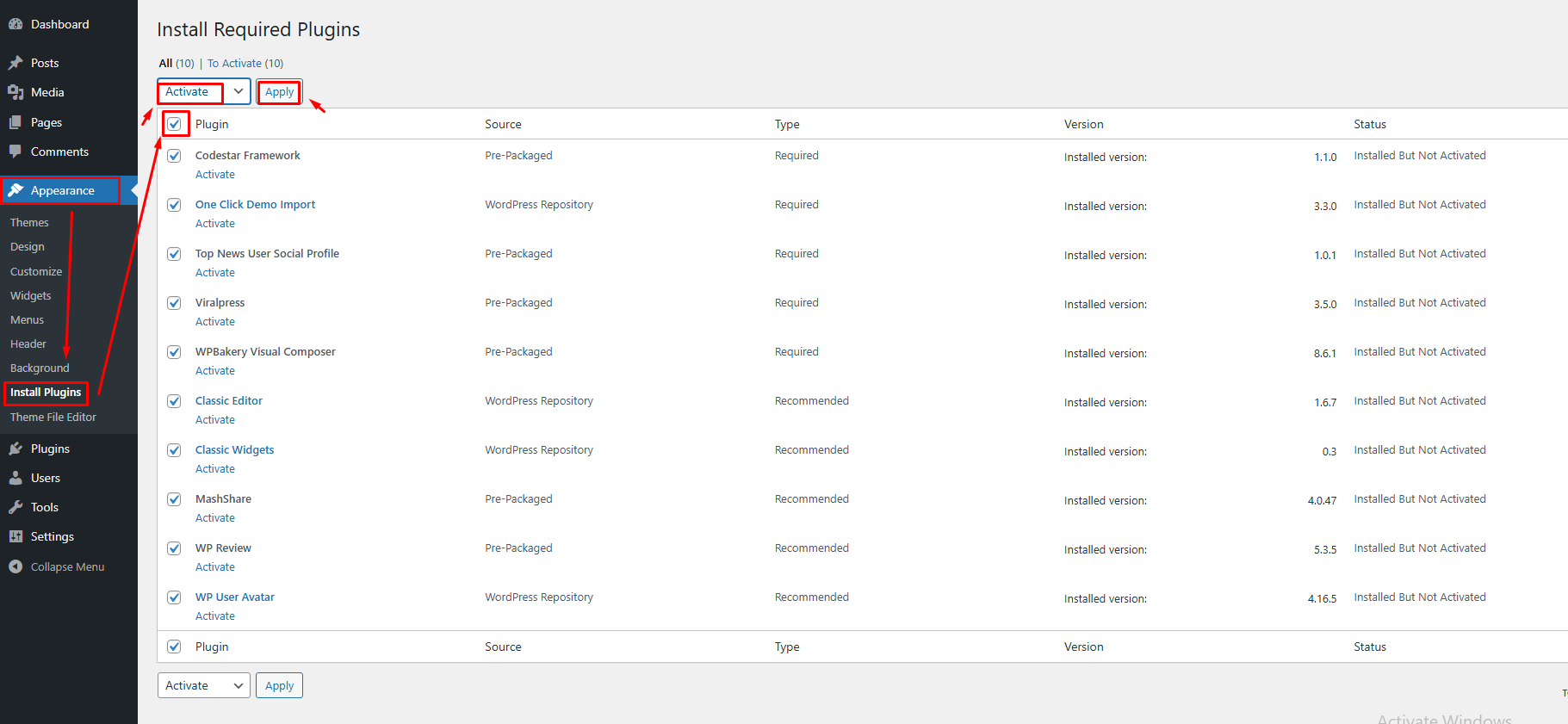Uncheck the WP Review checkbox

point(174,548)
